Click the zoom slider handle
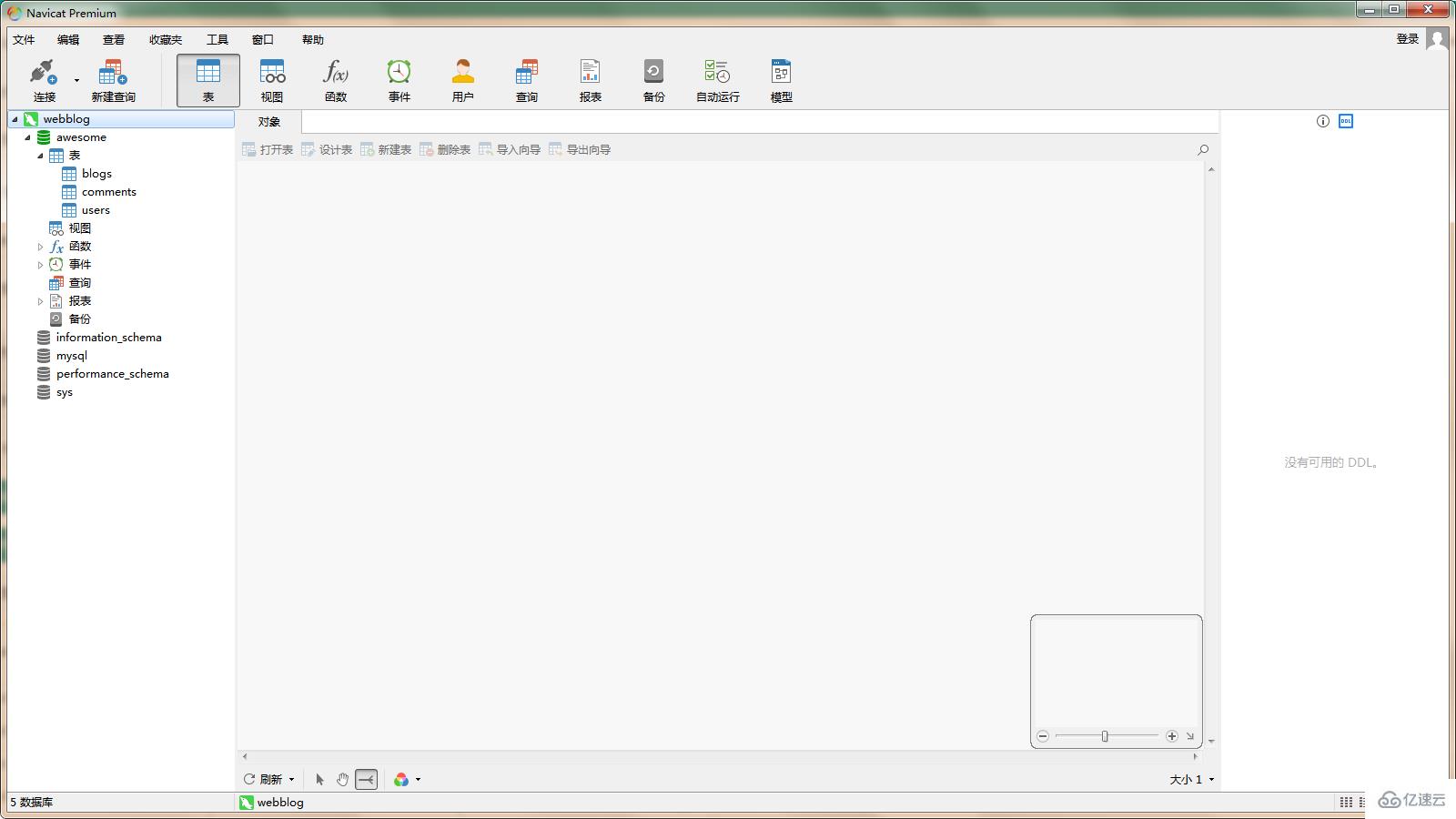1456x819 pixels. point(1105,736)
